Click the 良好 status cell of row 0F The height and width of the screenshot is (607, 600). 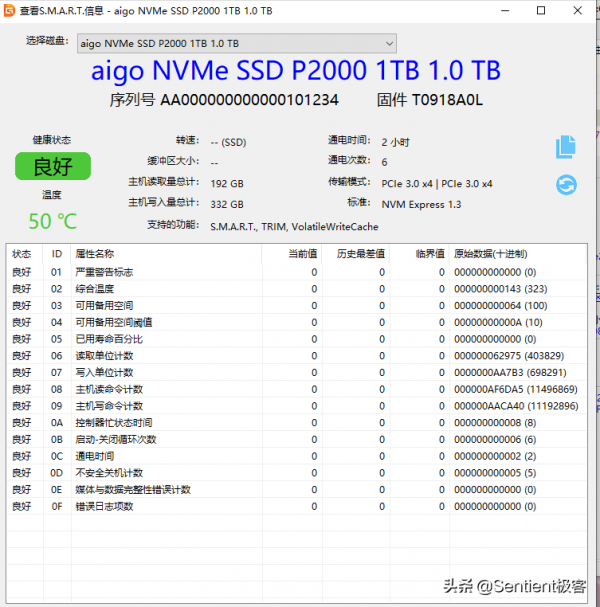(21, 506)
